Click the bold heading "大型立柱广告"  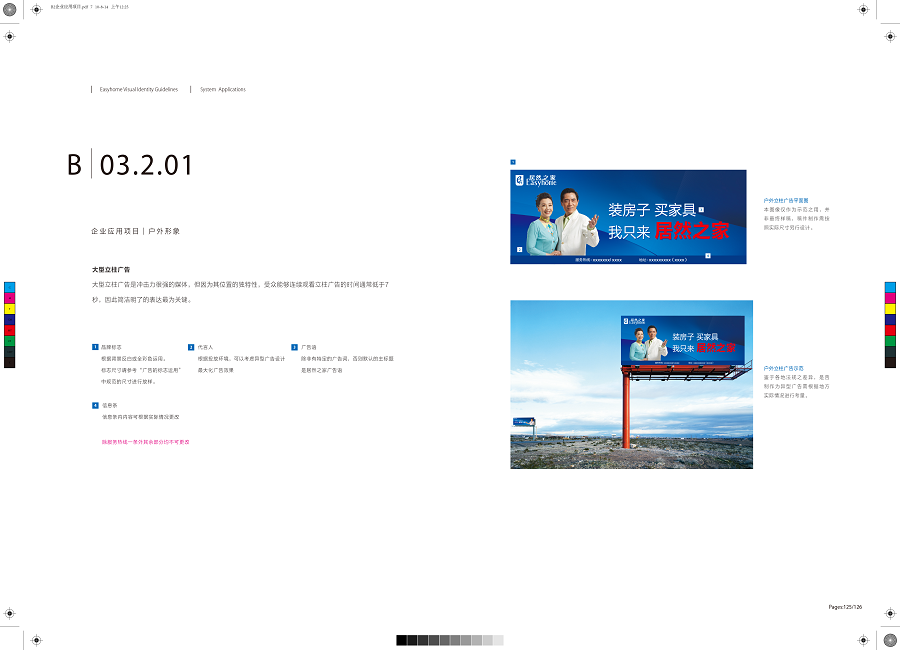pyautogui.click(x=111, y=269)
